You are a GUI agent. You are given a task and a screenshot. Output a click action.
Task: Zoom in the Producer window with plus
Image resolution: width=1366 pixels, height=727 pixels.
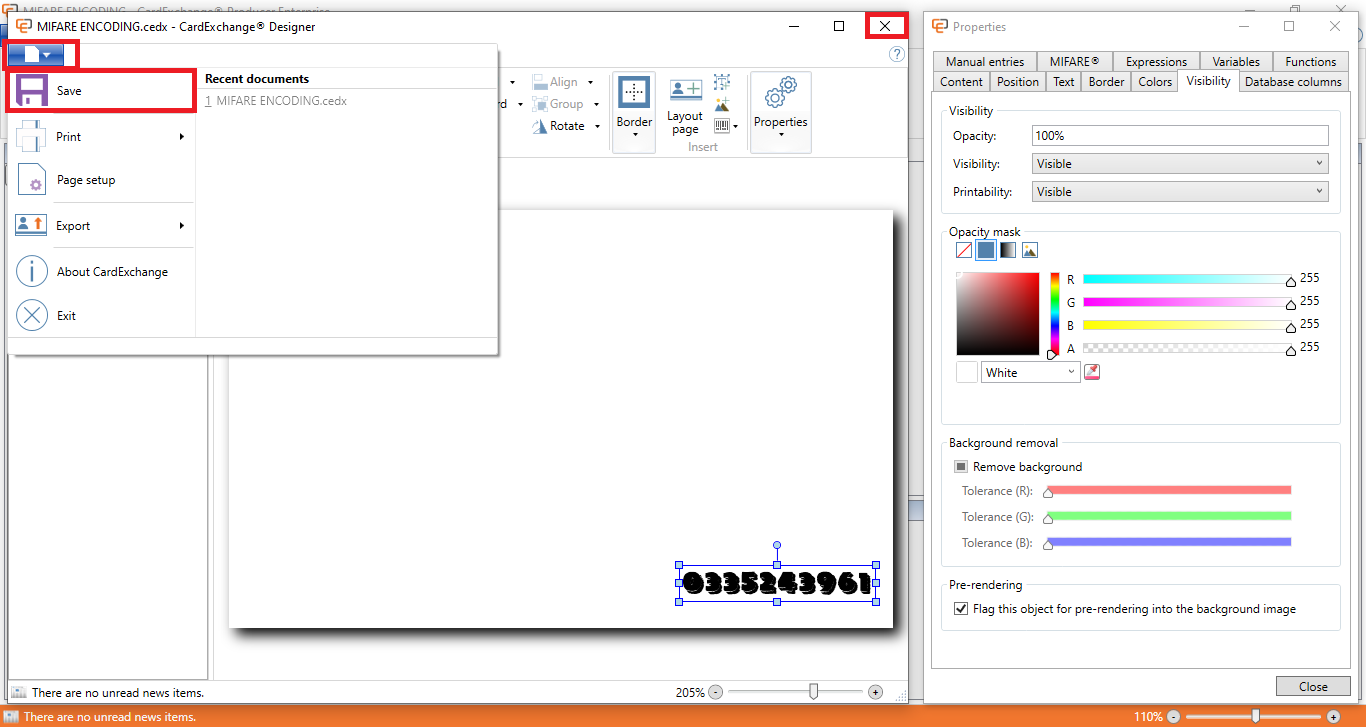tap(1333, 717)
